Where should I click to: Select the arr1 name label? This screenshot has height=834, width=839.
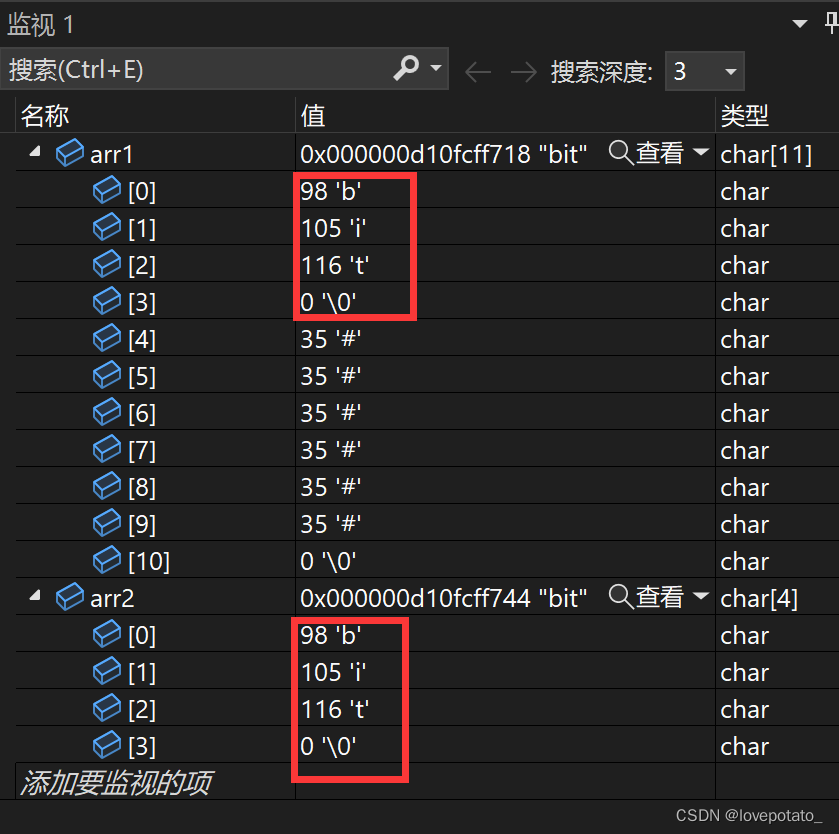tap(111, 155)
